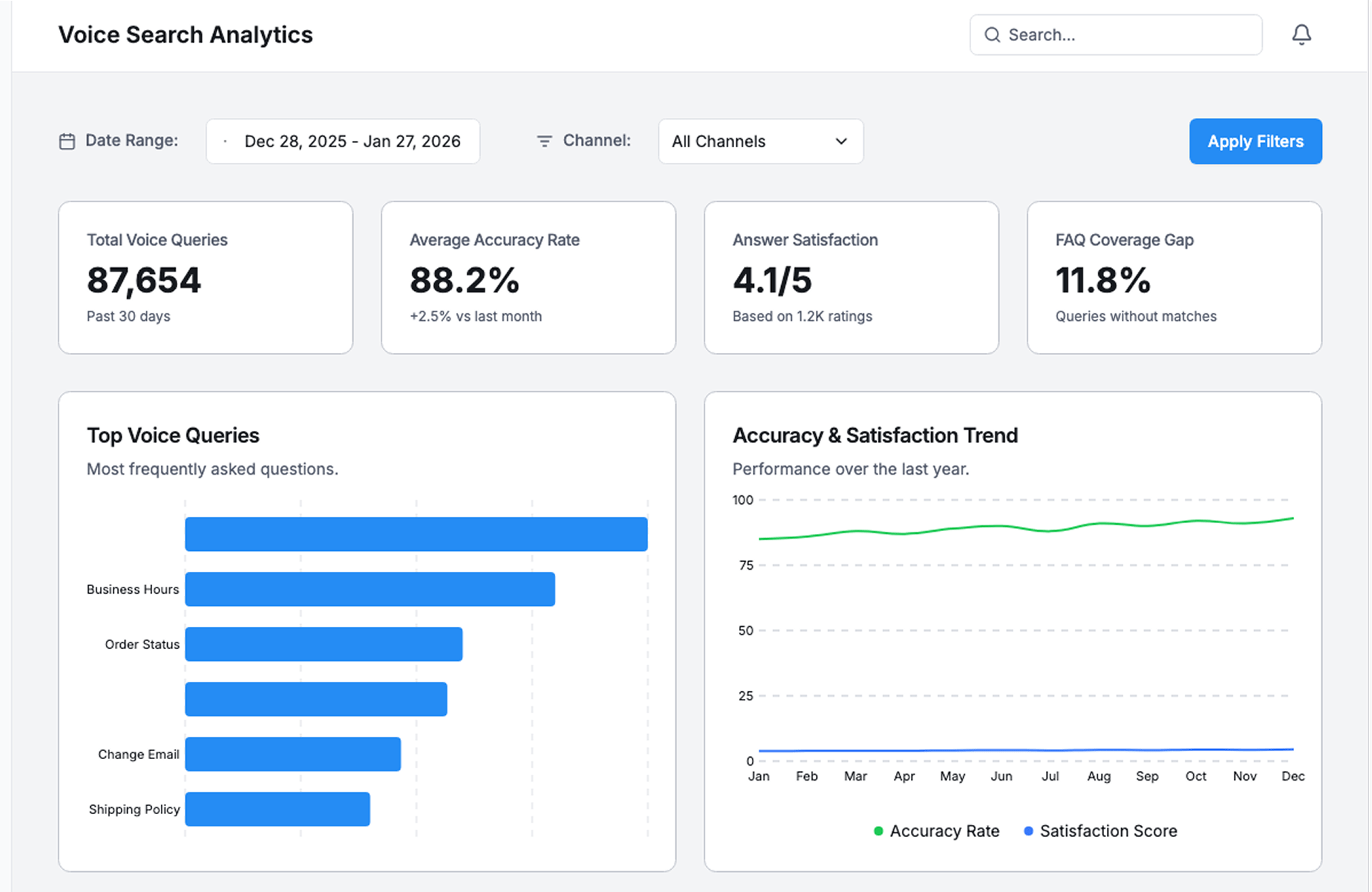1372x892 pixels.
Task: Select the Business Hours bar
Action: [x=369, y=589]
